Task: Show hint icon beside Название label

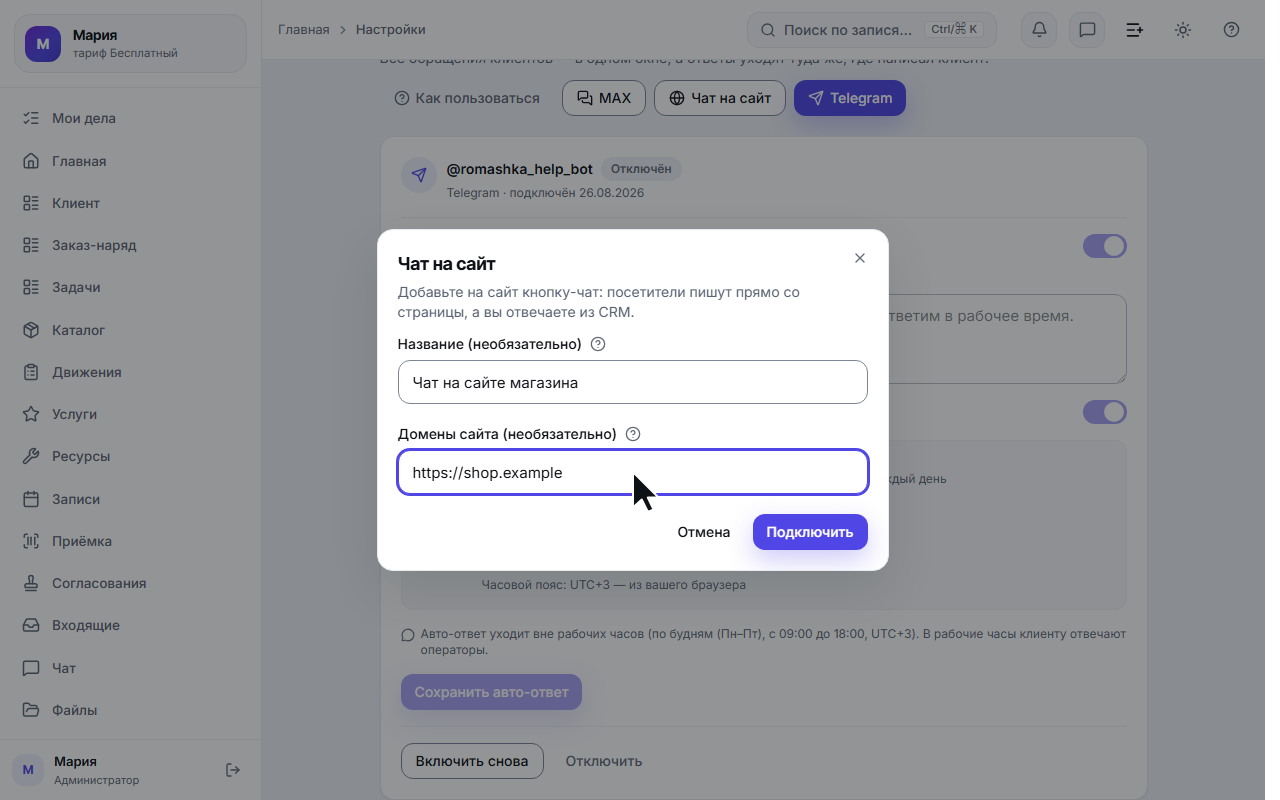Action: coord(598,344)
